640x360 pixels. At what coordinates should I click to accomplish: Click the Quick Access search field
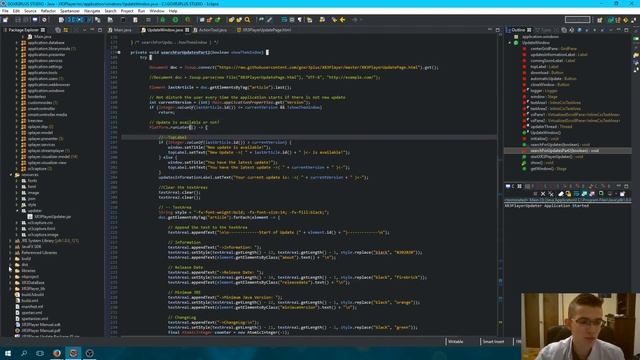(x=578, y=20)
